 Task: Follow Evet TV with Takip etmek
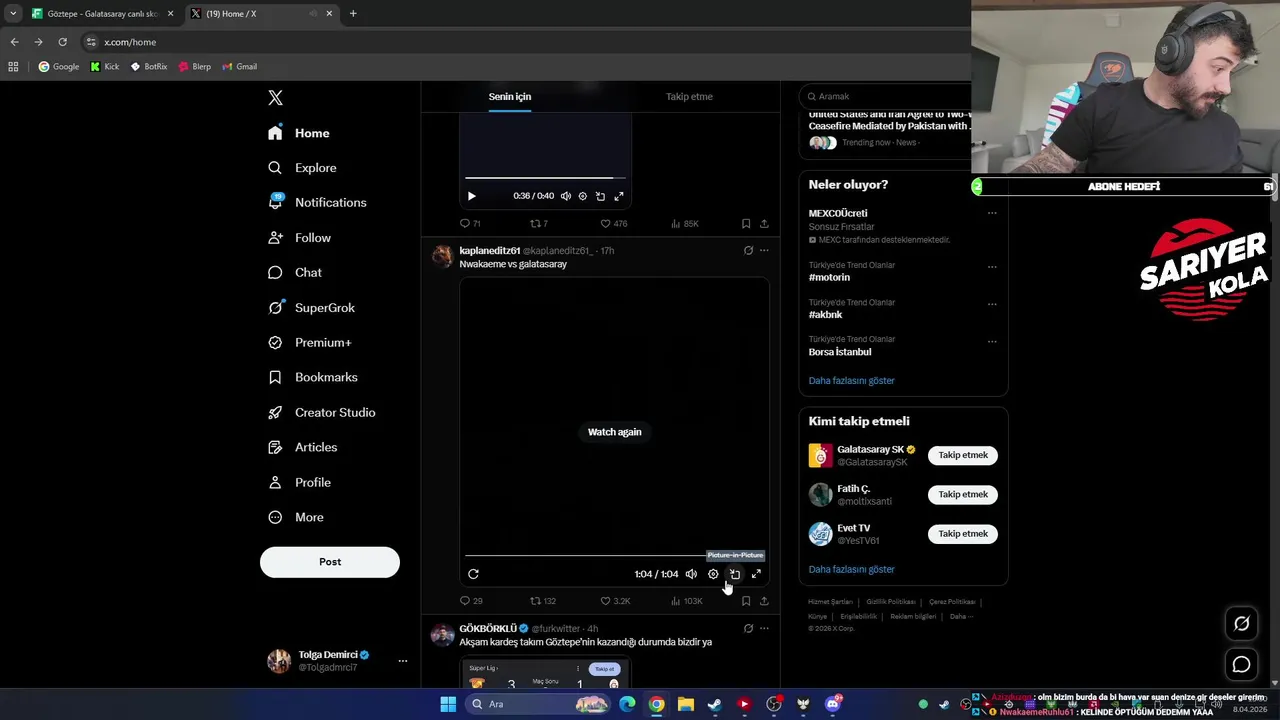click(963, 534)
